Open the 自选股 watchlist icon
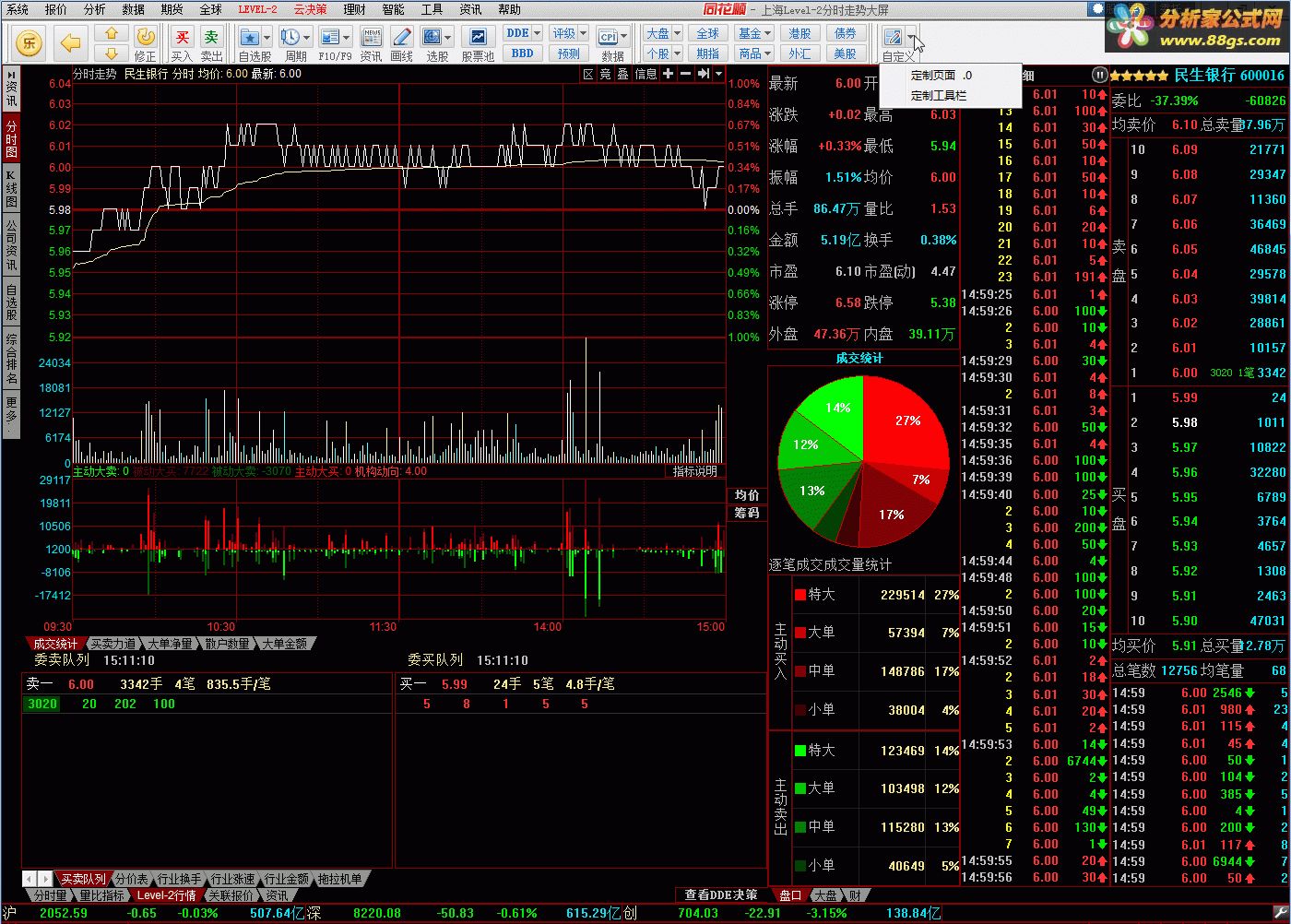This screenshot has height=924, width=1291. pos(249,37)
